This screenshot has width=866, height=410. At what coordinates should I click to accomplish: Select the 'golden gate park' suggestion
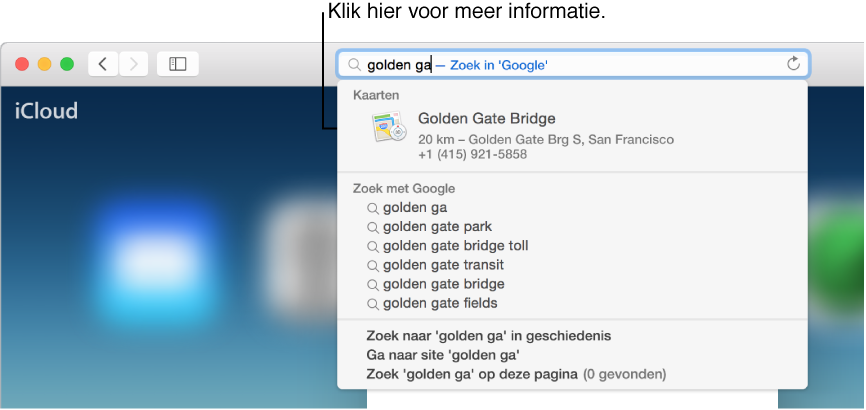click(x=437, y=227)
